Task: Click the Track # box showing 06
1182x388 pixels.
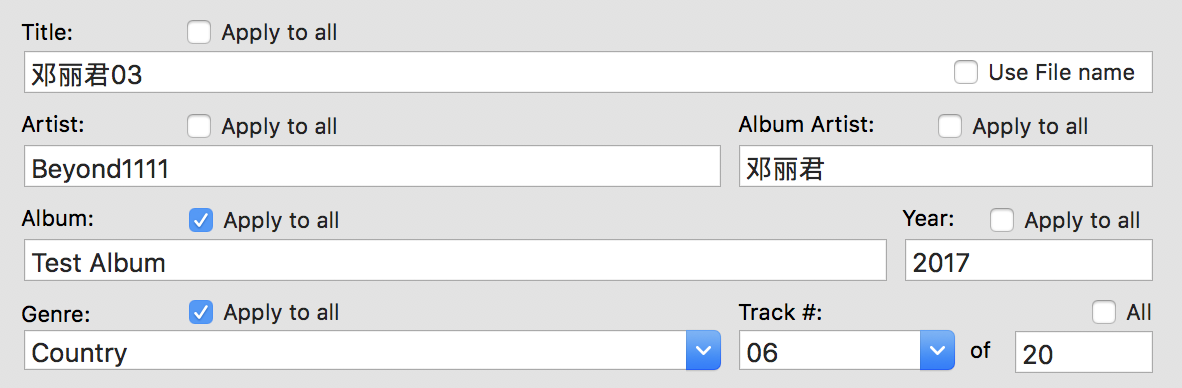Action: 830,350
